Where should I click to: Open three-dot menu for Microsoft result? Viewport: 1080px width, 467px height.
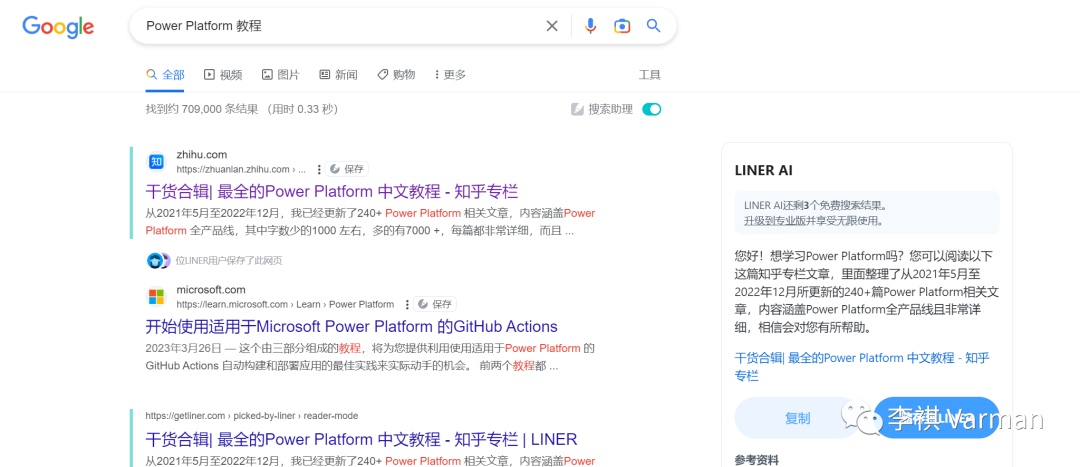(x=407, y=304)
